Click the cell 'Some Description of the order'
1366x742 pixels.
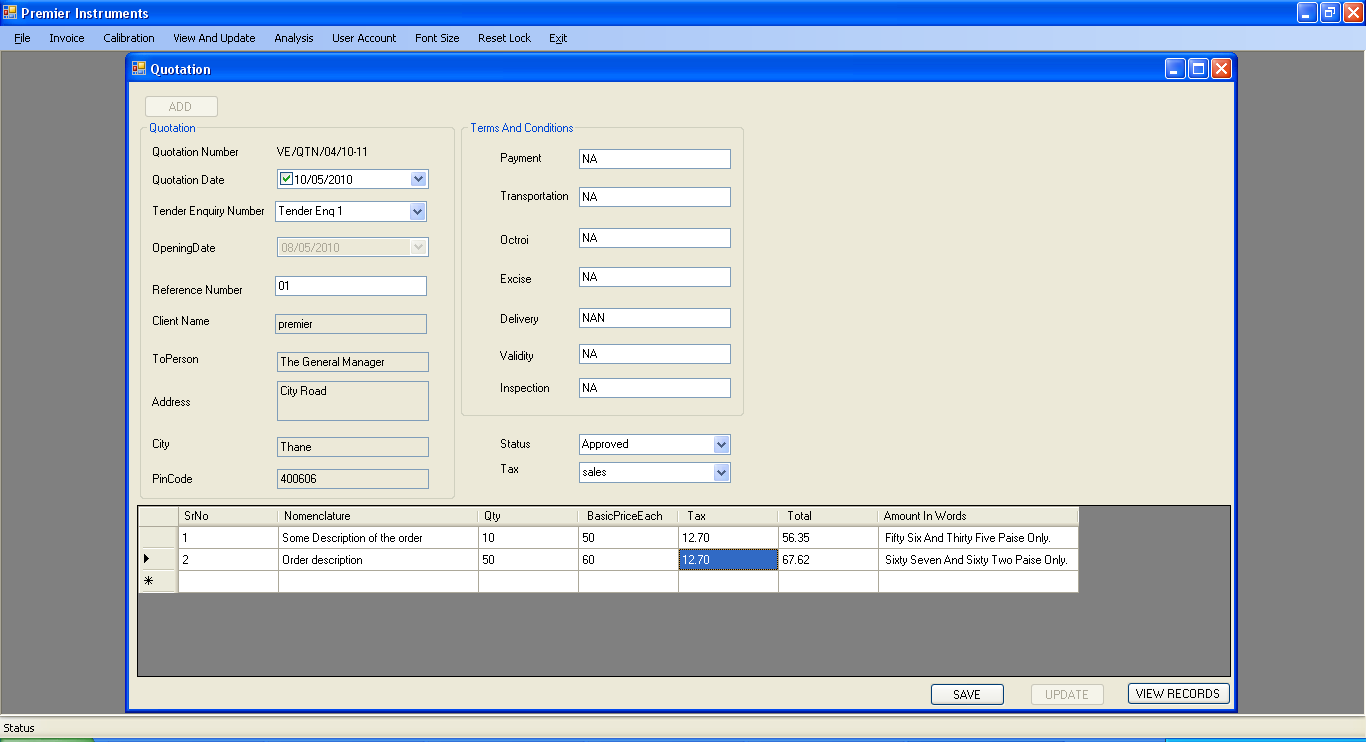pos(378,538)
